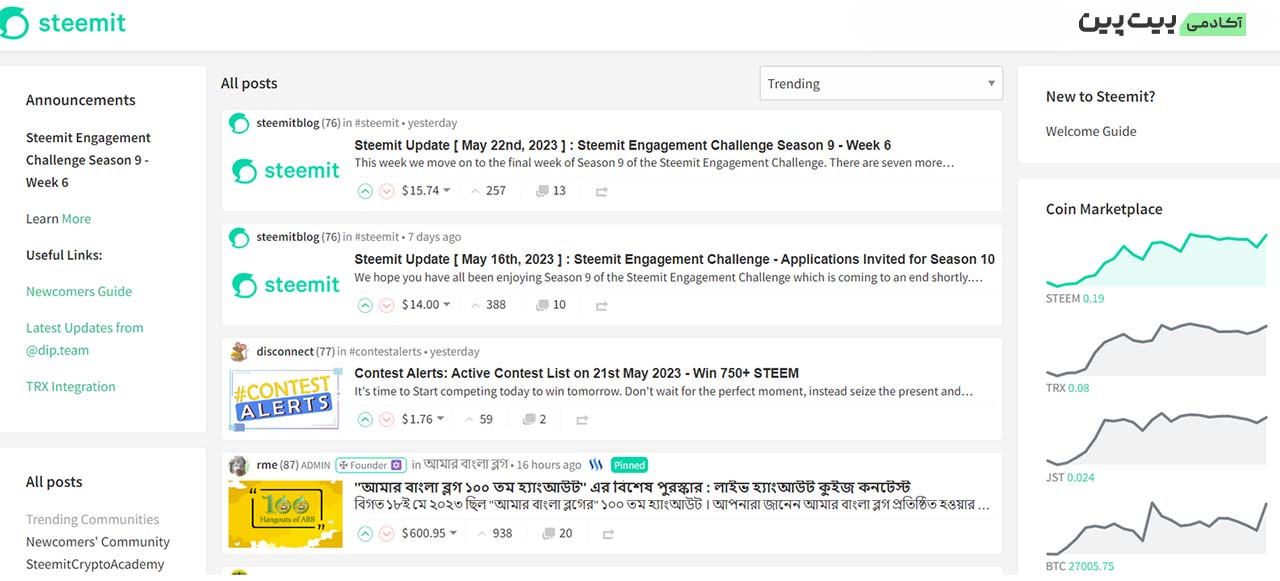Resteem the rme Bangla hangout post

click(608, 534)
